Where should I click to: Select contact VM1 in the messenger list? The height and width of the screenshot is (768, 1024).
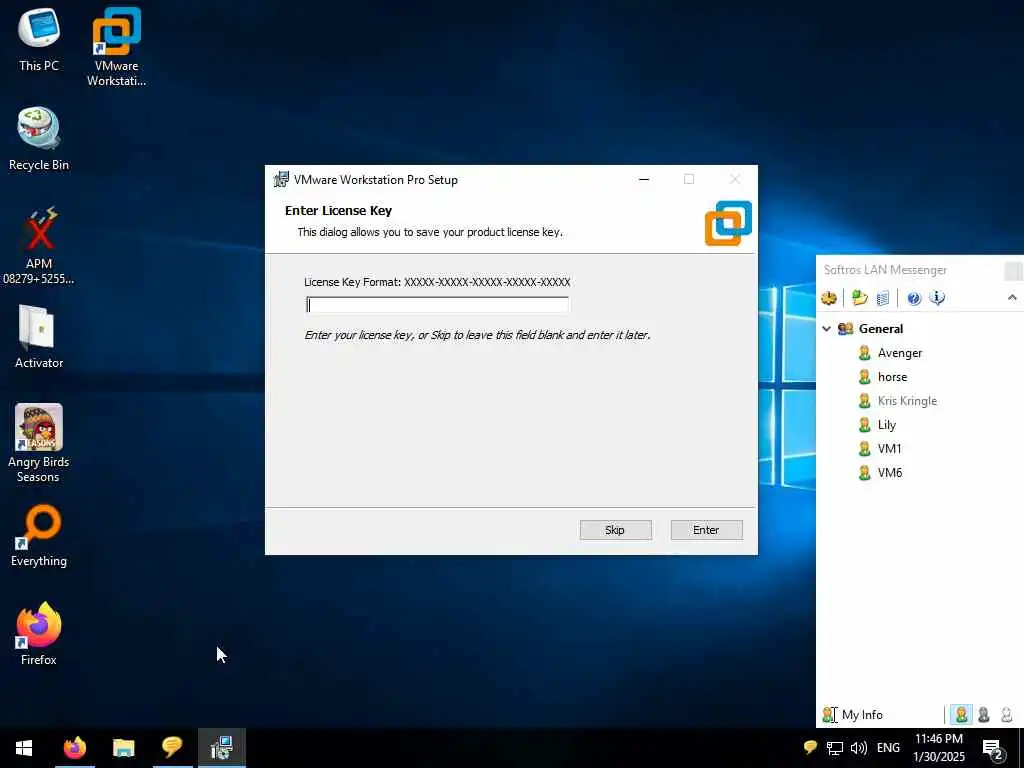pos(889,449)
